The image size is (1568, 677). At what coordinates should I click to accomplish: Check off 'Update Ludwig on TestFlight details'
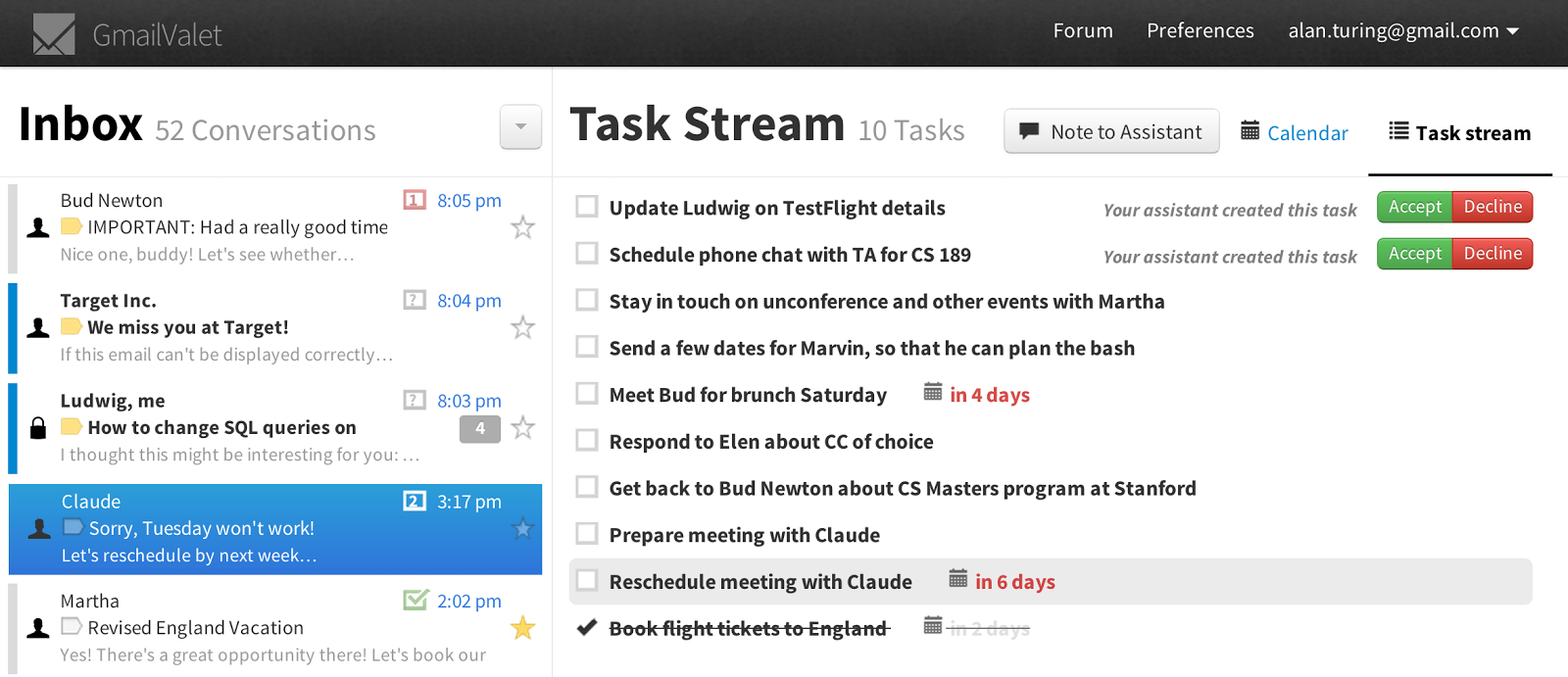pyautogui.click(x=587, y=207)
